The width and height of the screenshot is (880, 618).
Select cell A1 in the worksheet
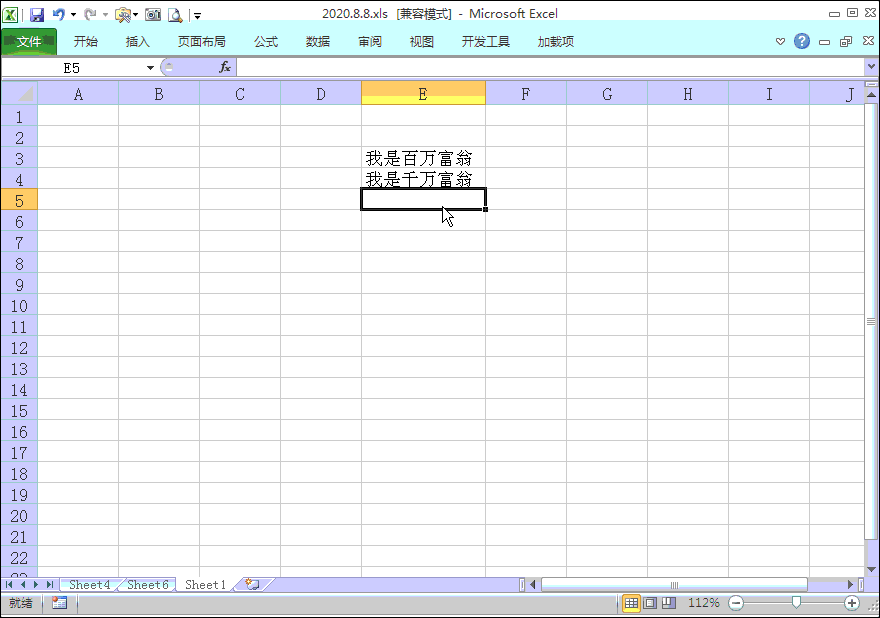click(78, 116)
